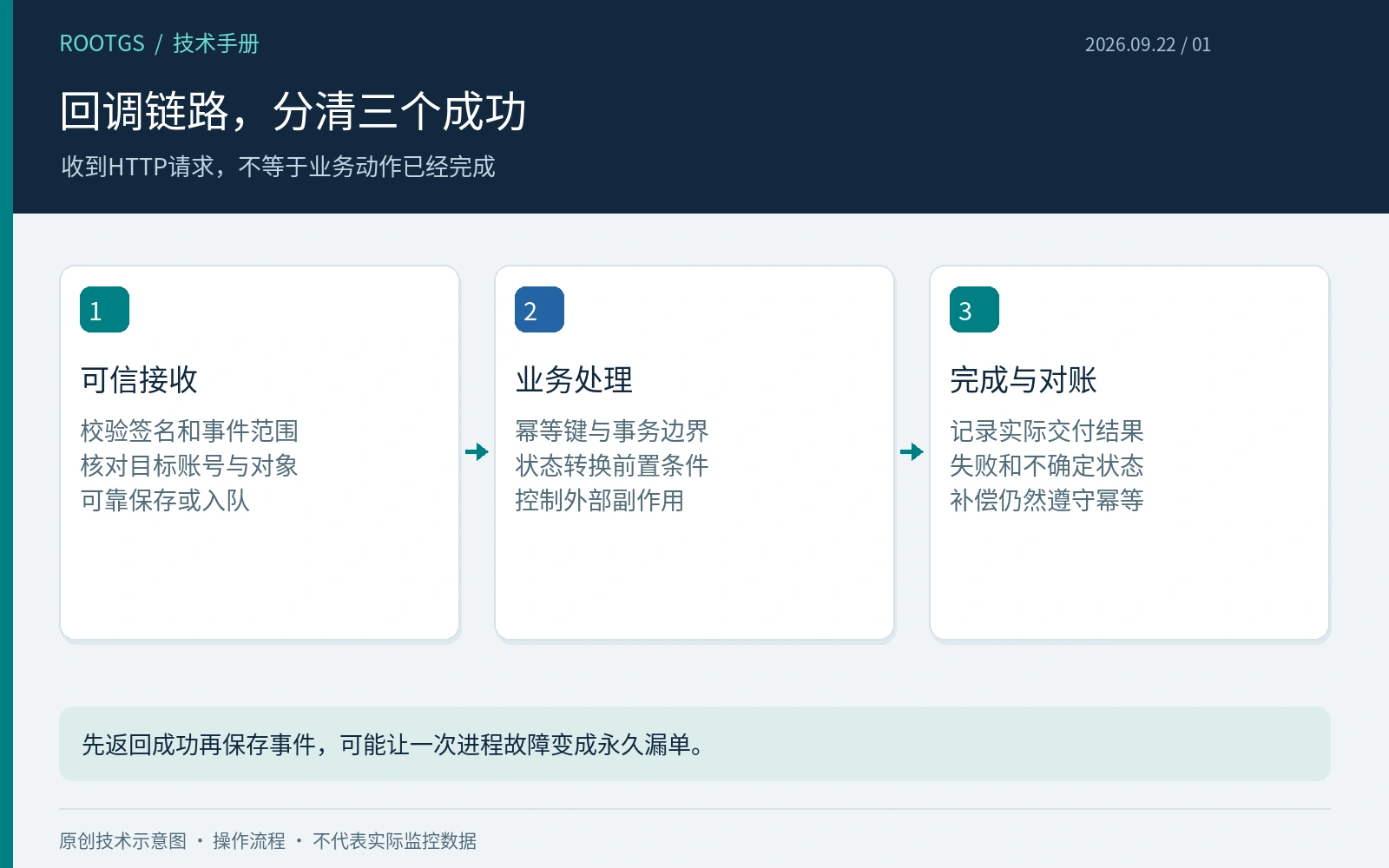Click the footer text 原创技术示意图
The width and height of the screenshot is (1389, 868).
click(x=122, y=840)
